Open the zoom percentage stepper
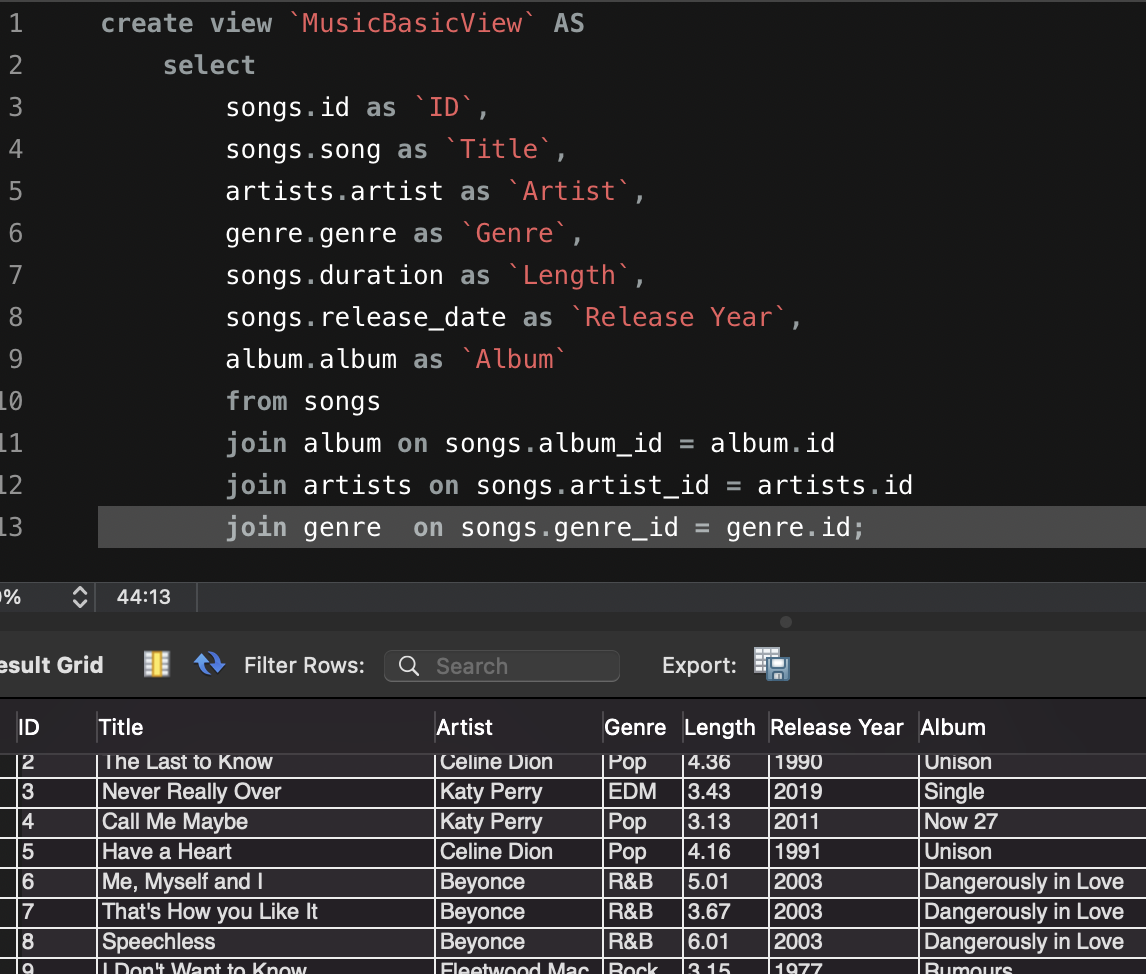 [80, 597]
